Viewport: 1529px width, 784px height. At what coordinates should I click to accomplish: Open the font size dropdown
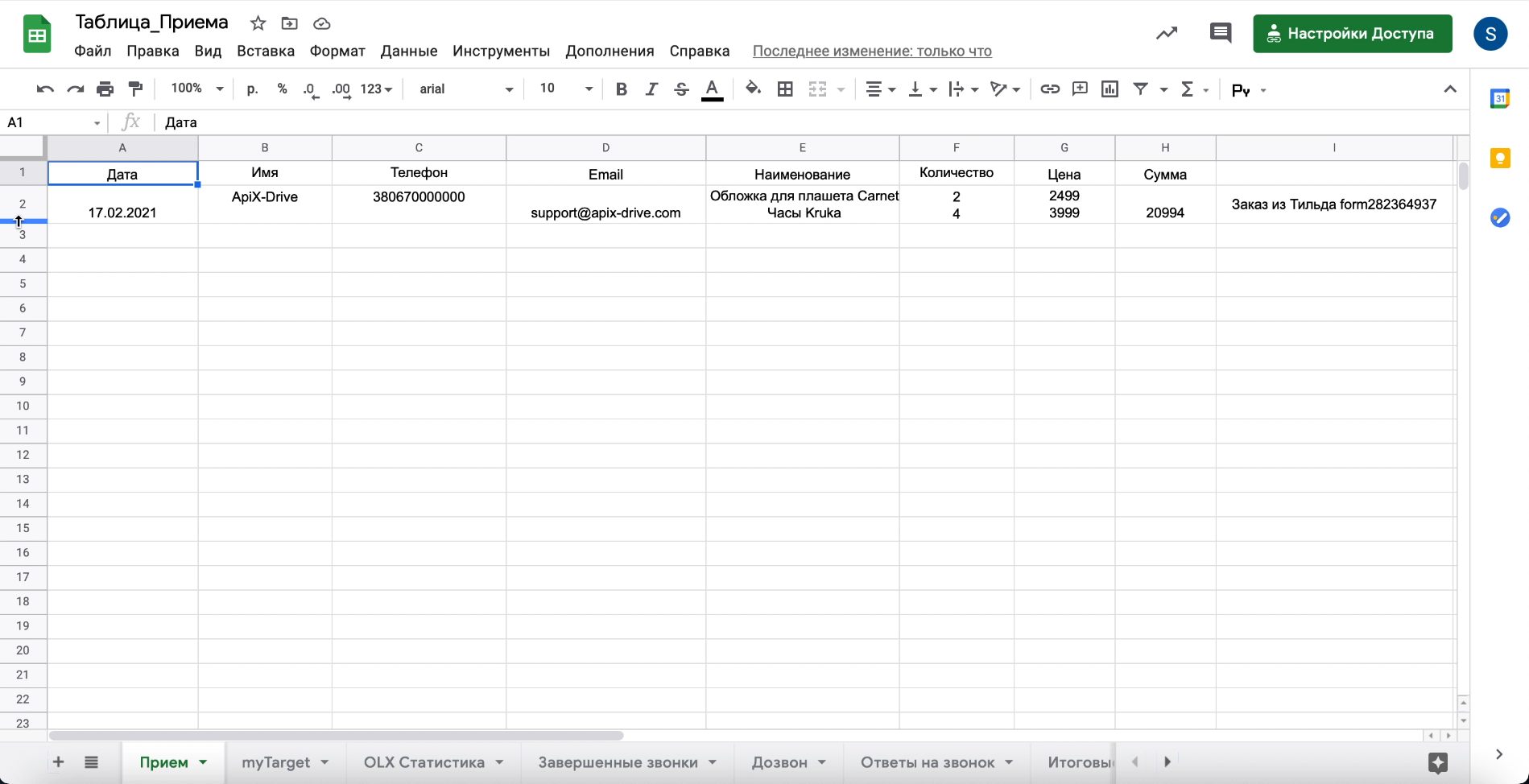565,89
